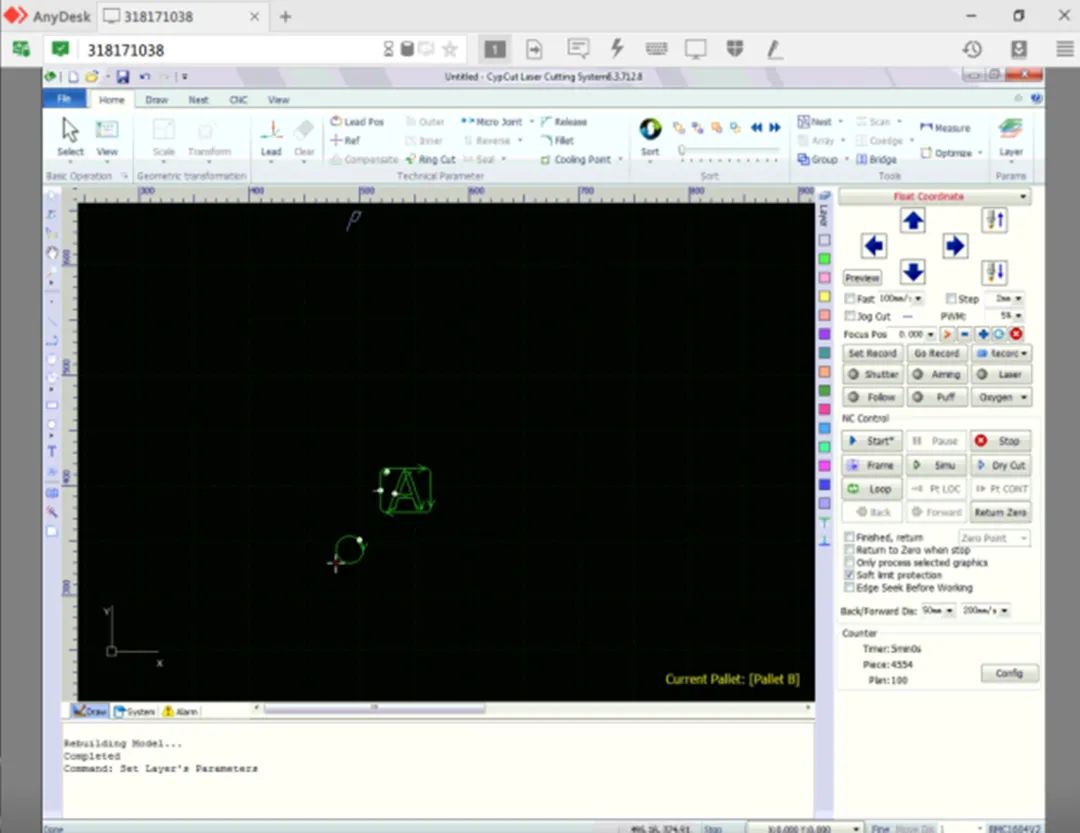Open the PWM percentage dropdown

tap(1019, 316)
